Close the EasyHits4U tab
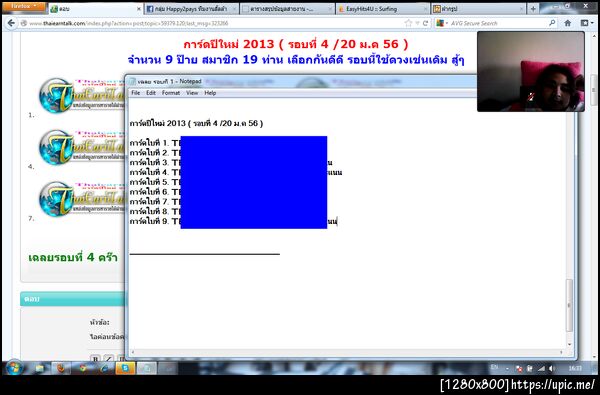The width and height of the screenshot is (600, 395). (x=425, y=9)
